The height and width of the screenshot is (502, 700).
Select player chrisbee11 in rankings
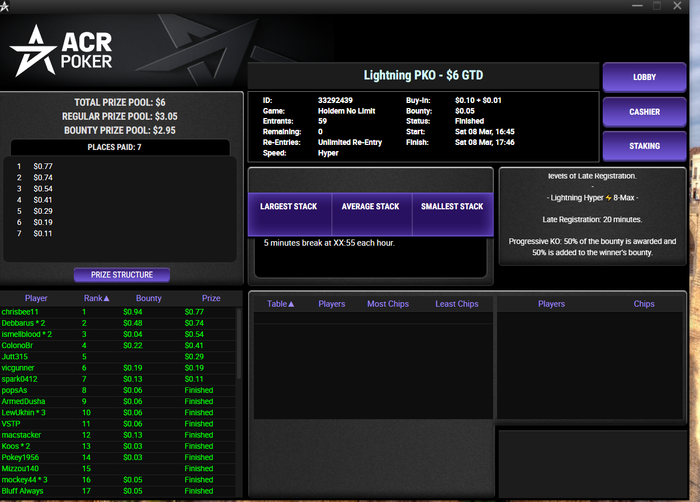pos(118,312)
